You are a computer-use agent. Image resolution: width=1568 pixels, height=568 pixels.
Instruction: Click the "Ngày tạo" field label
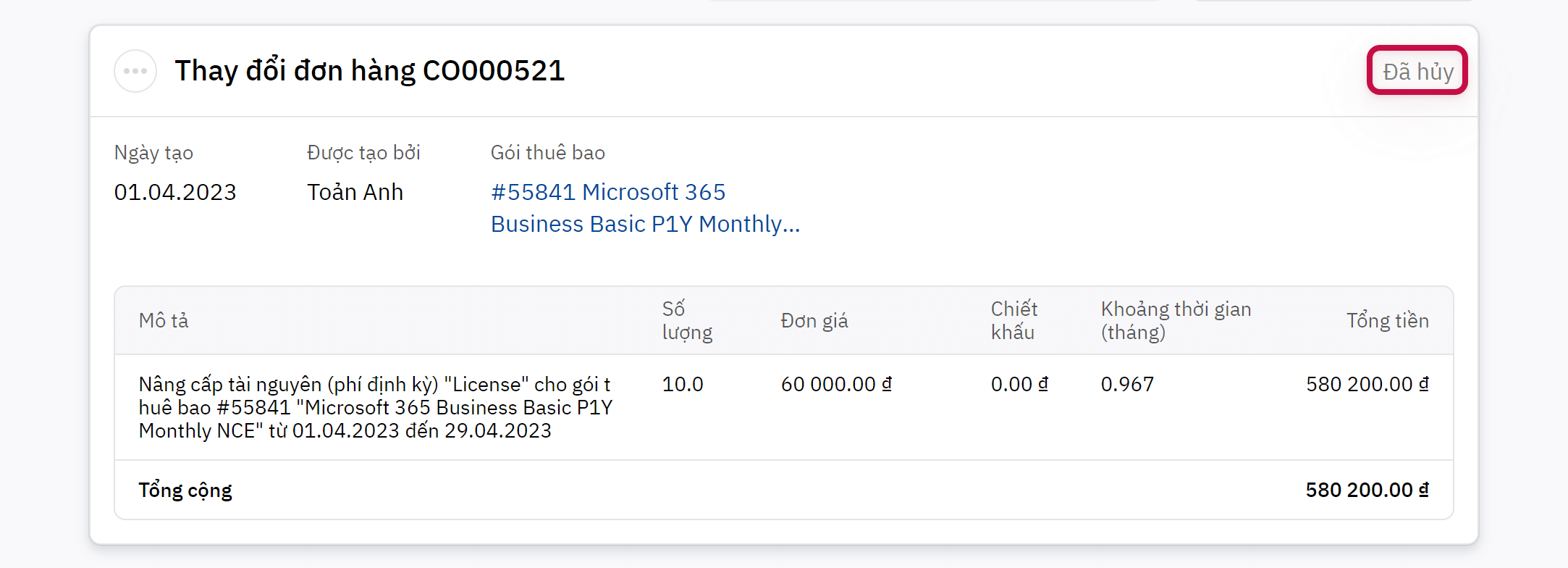point(153,153)
